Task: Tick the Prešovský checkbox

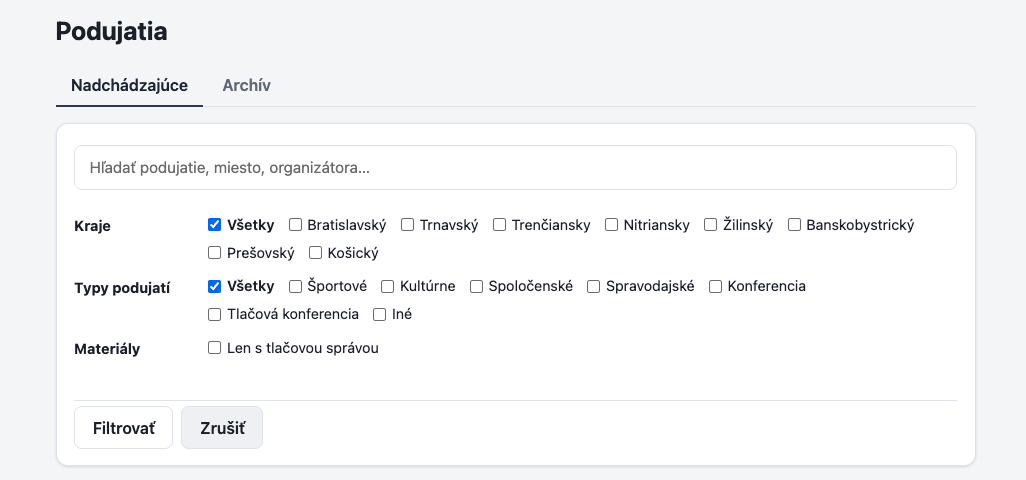Action: pos(214,252)
